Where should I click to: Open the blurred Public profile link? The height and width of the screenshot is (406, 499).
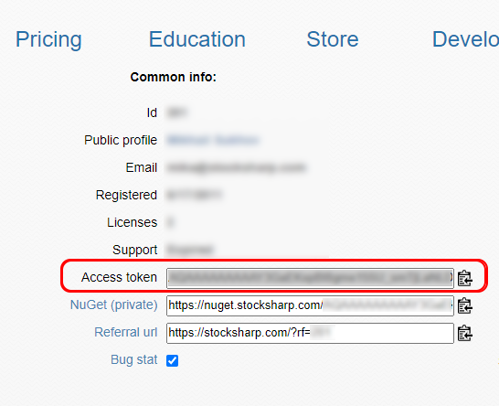(x=213, y=140)
